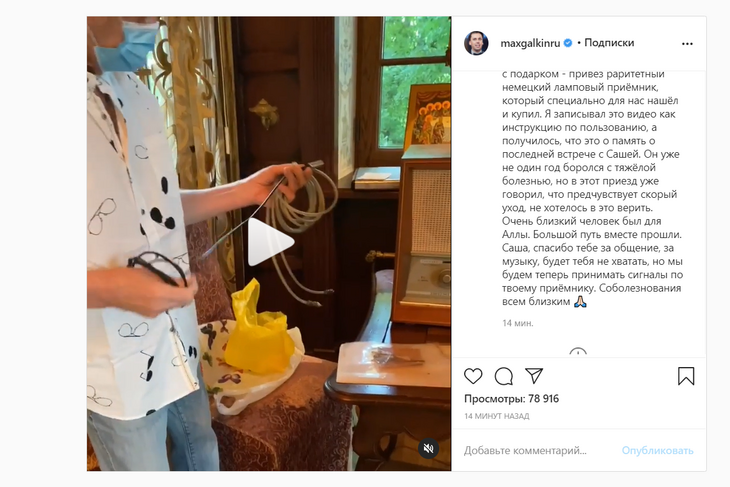This screenshot has width=730, height=487.
Task: Click the praying hands emoji in caption
Action: [x=580, y=301]
